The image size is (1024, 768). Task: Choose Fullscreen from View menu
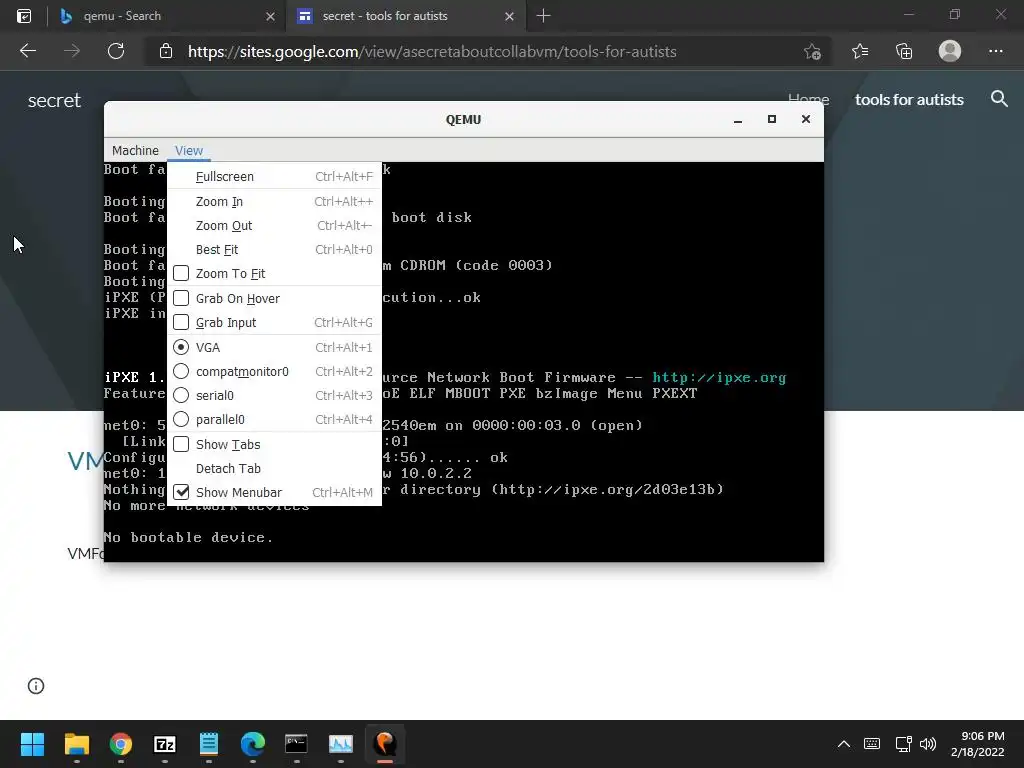tap(274, 176)
